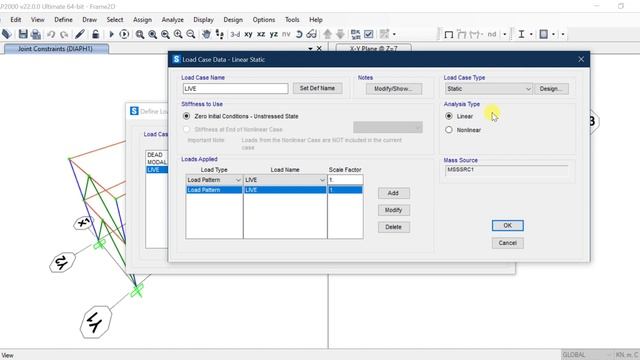Open the GLOBAL coordinate system dropdown

(x=587, y=355)
